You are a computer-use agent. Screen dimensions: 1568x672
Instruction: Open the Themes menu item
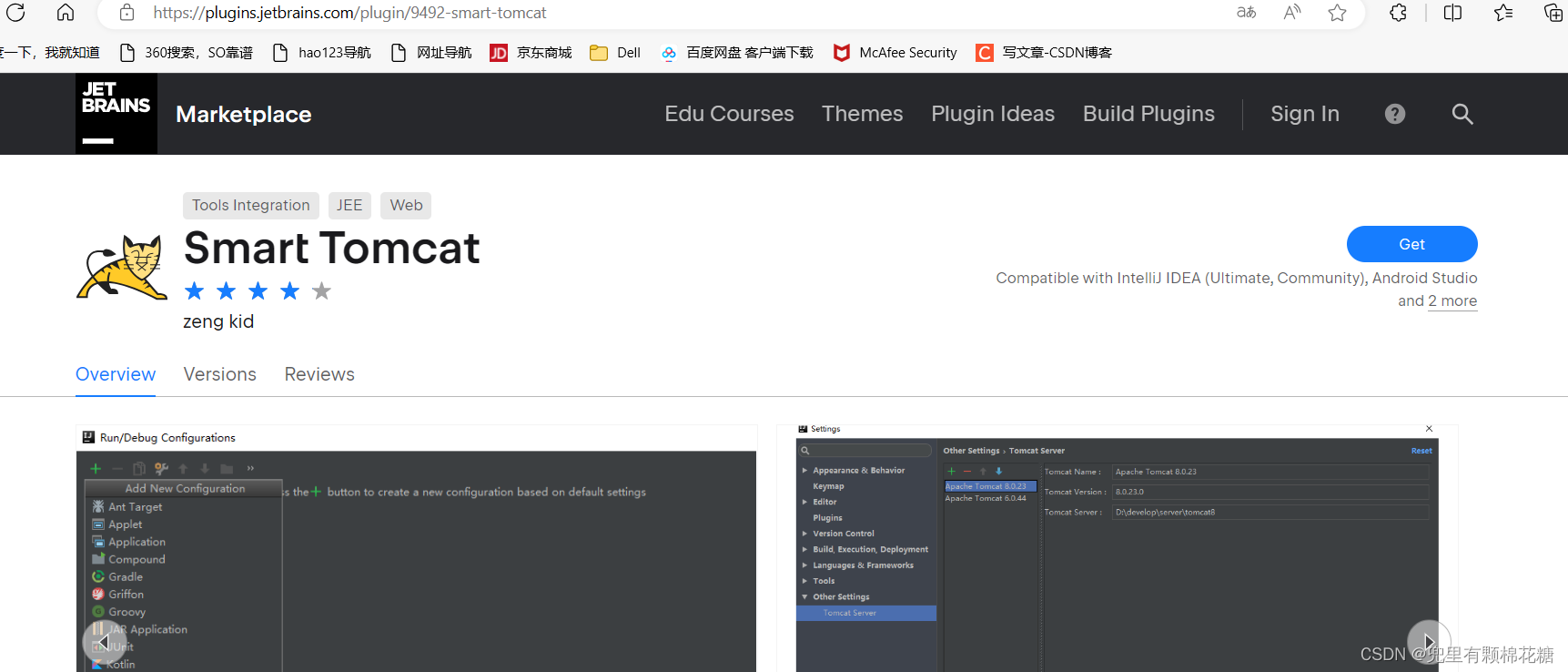point(862,114)
